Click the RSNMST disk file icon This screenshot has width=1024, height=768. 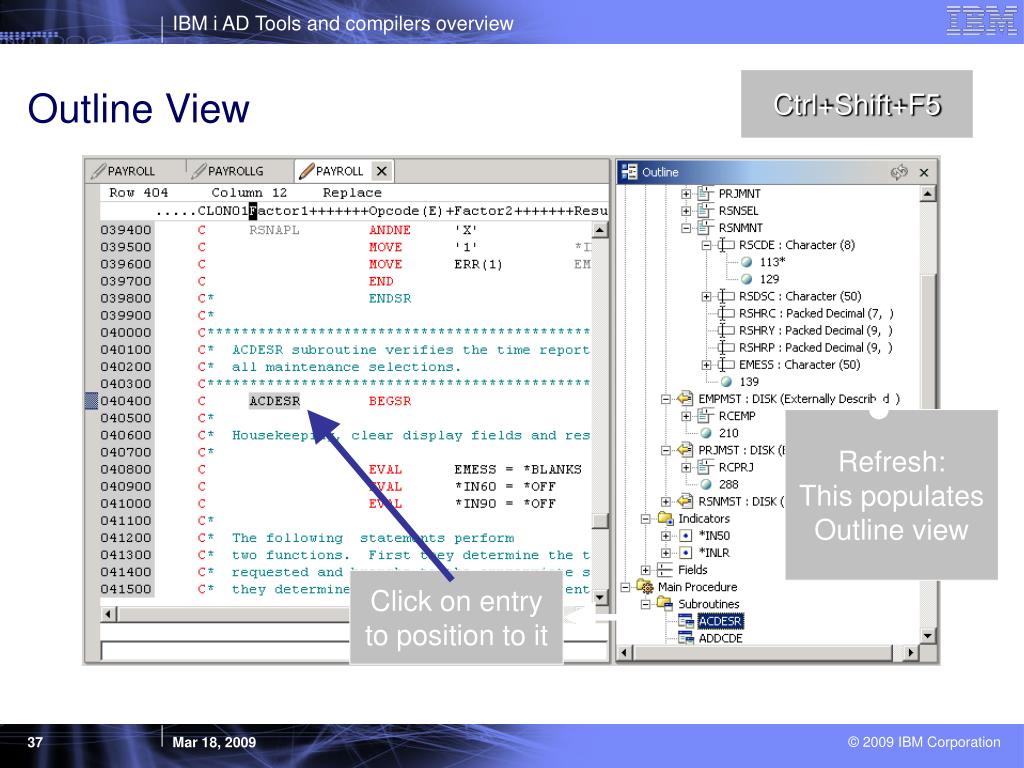click(x=684, y=501)
